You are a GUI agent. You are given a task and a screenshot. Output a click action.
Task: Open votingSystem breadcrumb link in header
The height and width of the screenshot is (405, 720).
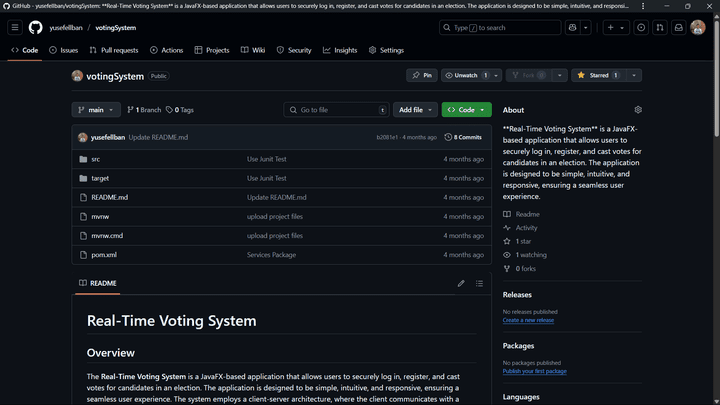click(x=116, y=28)
